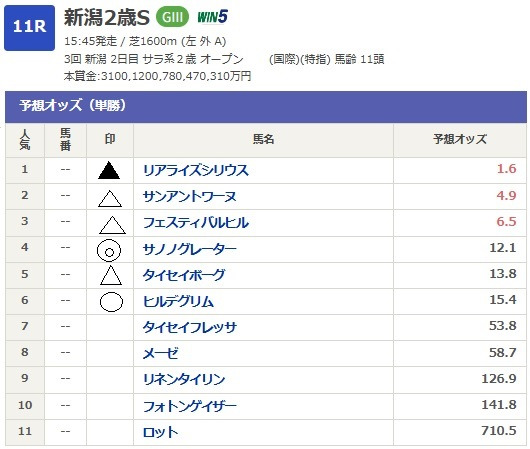Click the 馬名 column header
530x449 pixels.
(263, 139)
